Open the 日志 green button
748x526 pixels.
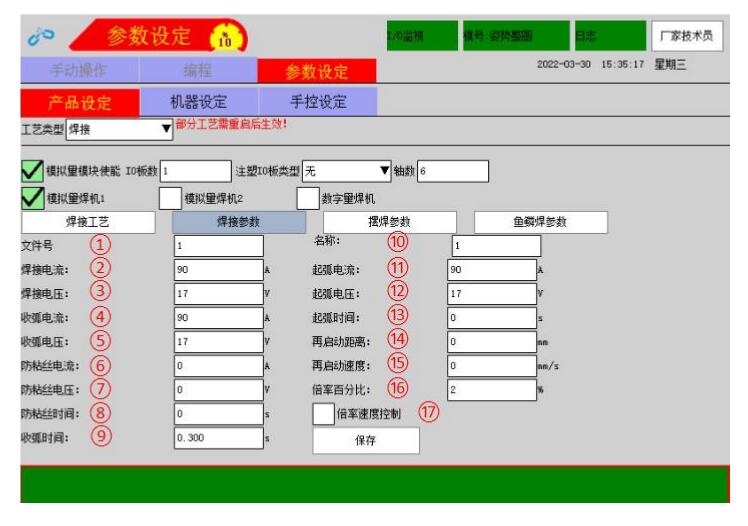coord(610,36)
